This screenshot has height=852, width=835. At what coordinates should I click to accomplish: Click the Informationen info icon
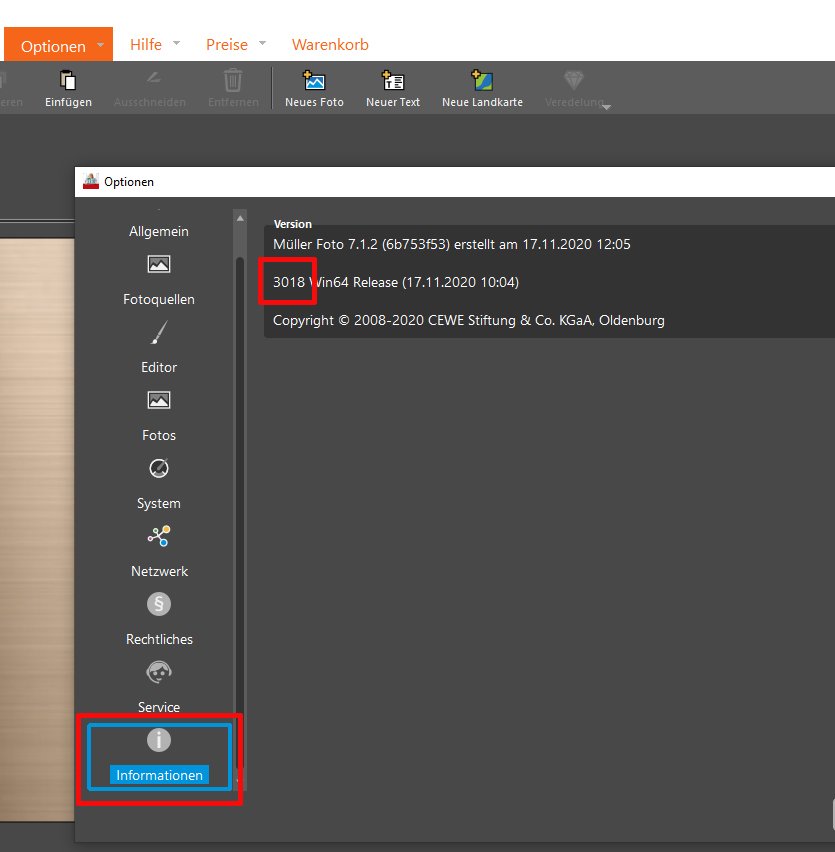(x=159, y=740)
